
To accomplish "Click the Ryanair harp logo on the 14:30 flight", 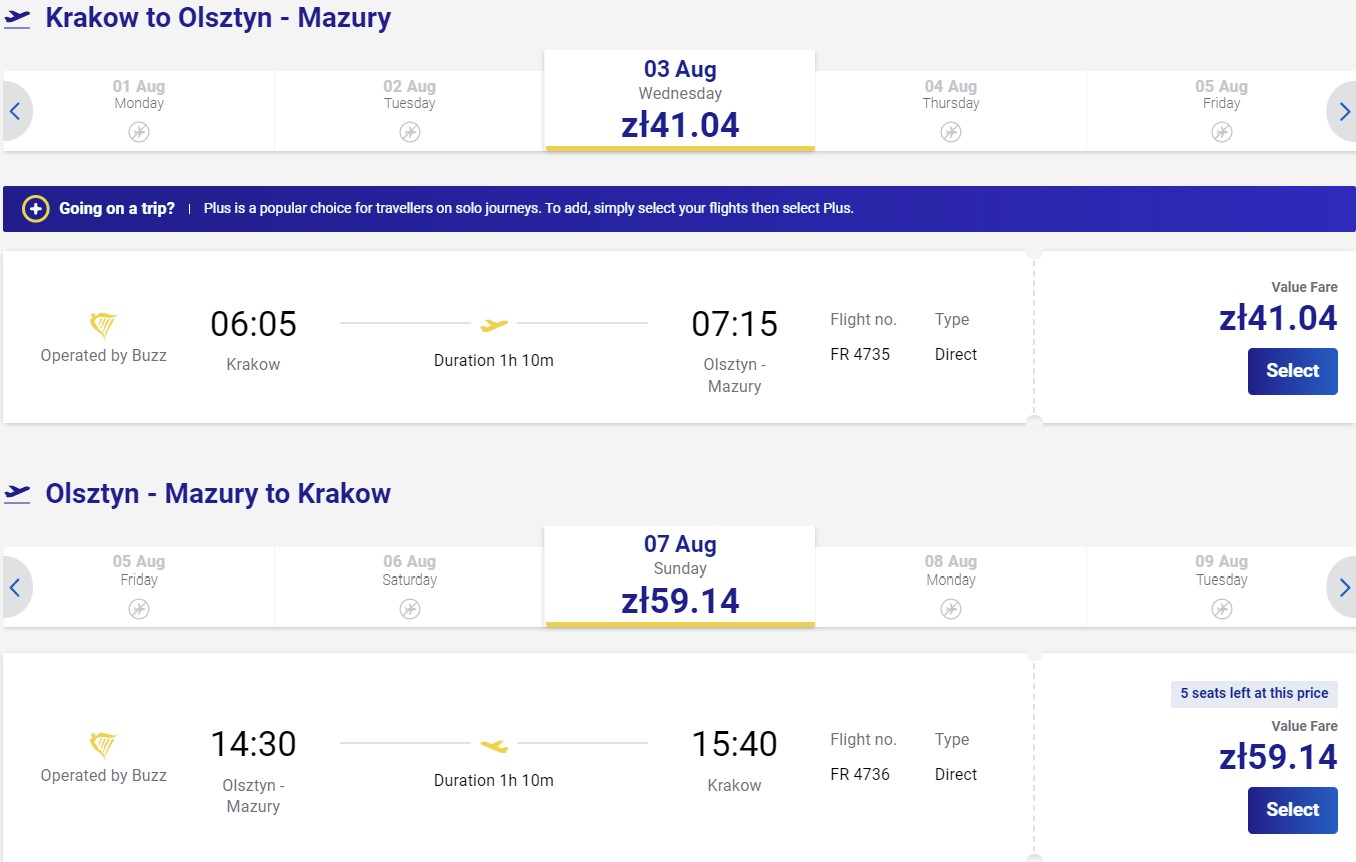I will (103, 746).
